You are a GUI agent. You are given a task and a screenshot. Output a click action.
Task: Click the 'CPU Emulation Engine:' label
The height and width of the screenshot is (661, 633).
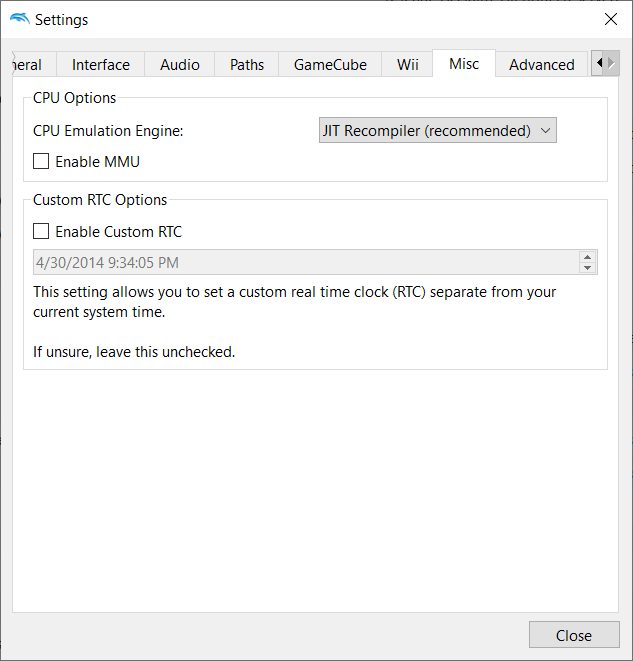(x=108, y=131)
